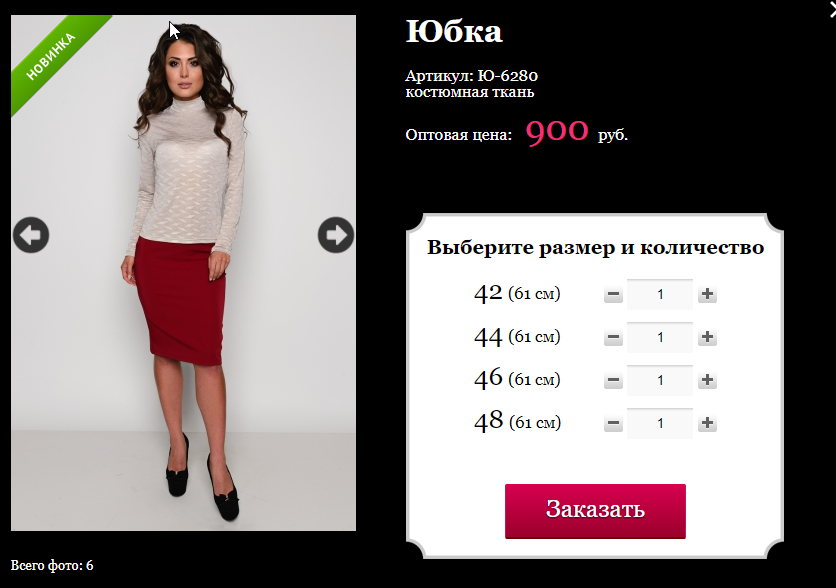Click the green Новинка ribbon badge

tap(53, 56)
